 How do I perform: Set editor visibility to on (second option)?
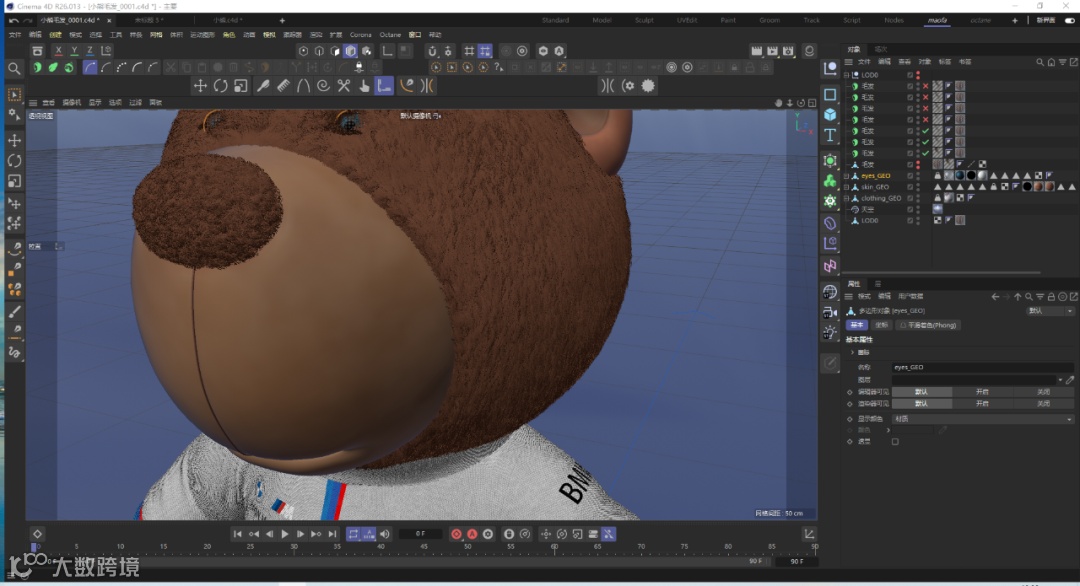982,392
